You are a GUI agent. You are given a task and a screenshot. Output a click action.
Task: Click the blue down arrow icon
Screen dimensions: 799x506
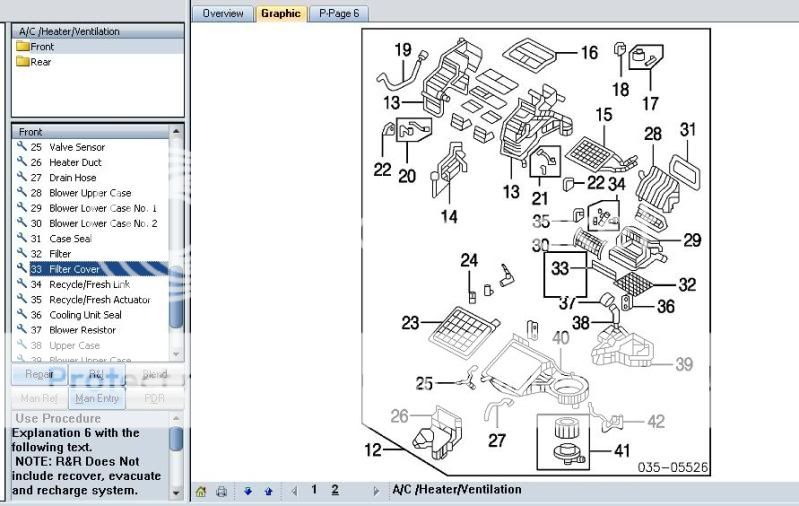[x=248, y=491]
